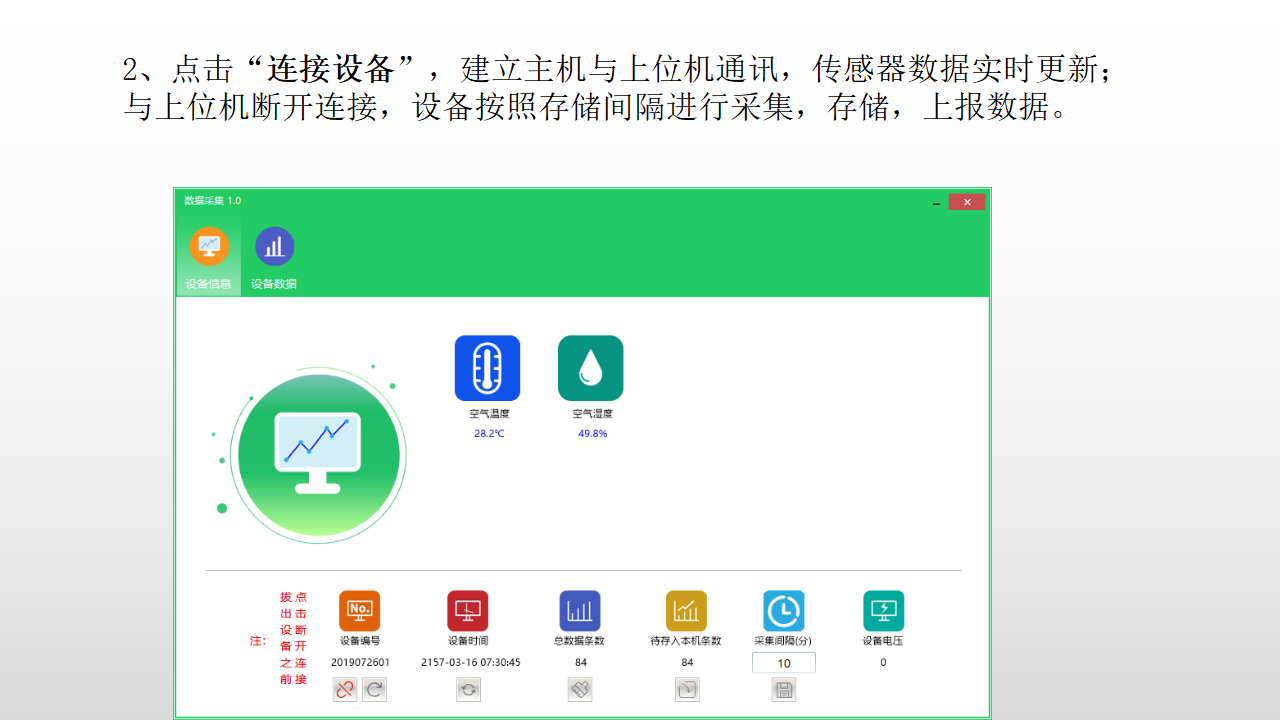Click the yellow 待存入本机条数 chart icon

[686, 610]
